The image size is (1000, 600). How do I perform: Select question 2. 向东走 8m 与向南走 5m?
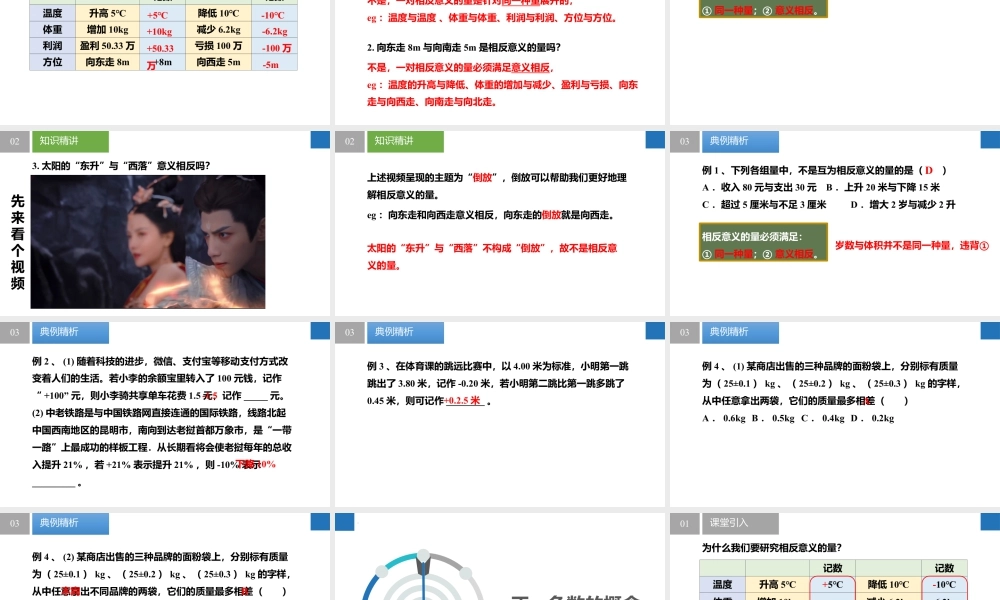pyautogui.click(x=464, y=47)
